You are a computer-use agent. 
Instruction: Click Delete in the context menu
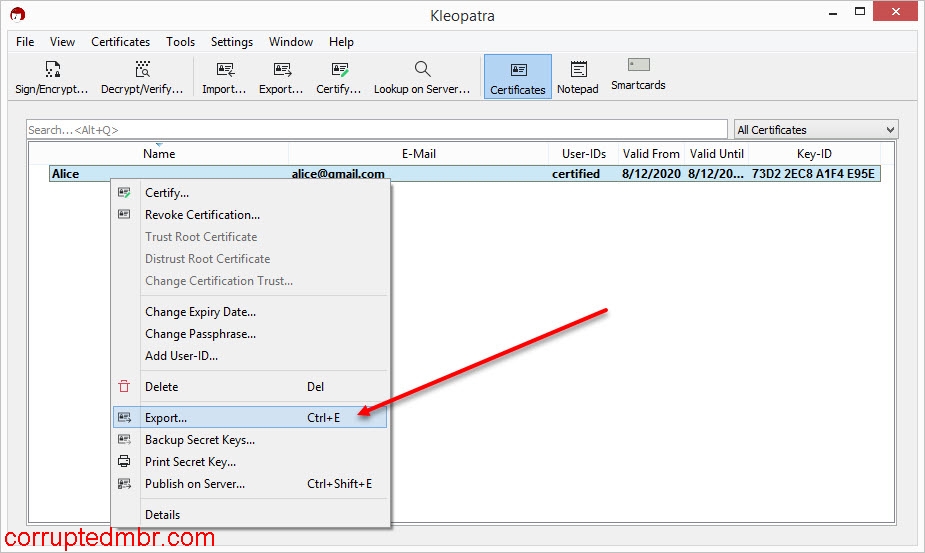(161, 387)
